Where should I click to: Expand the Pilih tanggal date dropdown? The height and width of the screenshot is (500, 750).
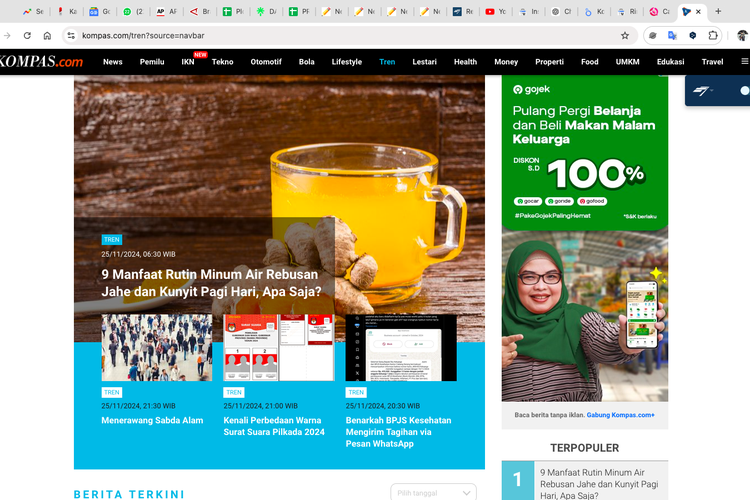point(434,493)
